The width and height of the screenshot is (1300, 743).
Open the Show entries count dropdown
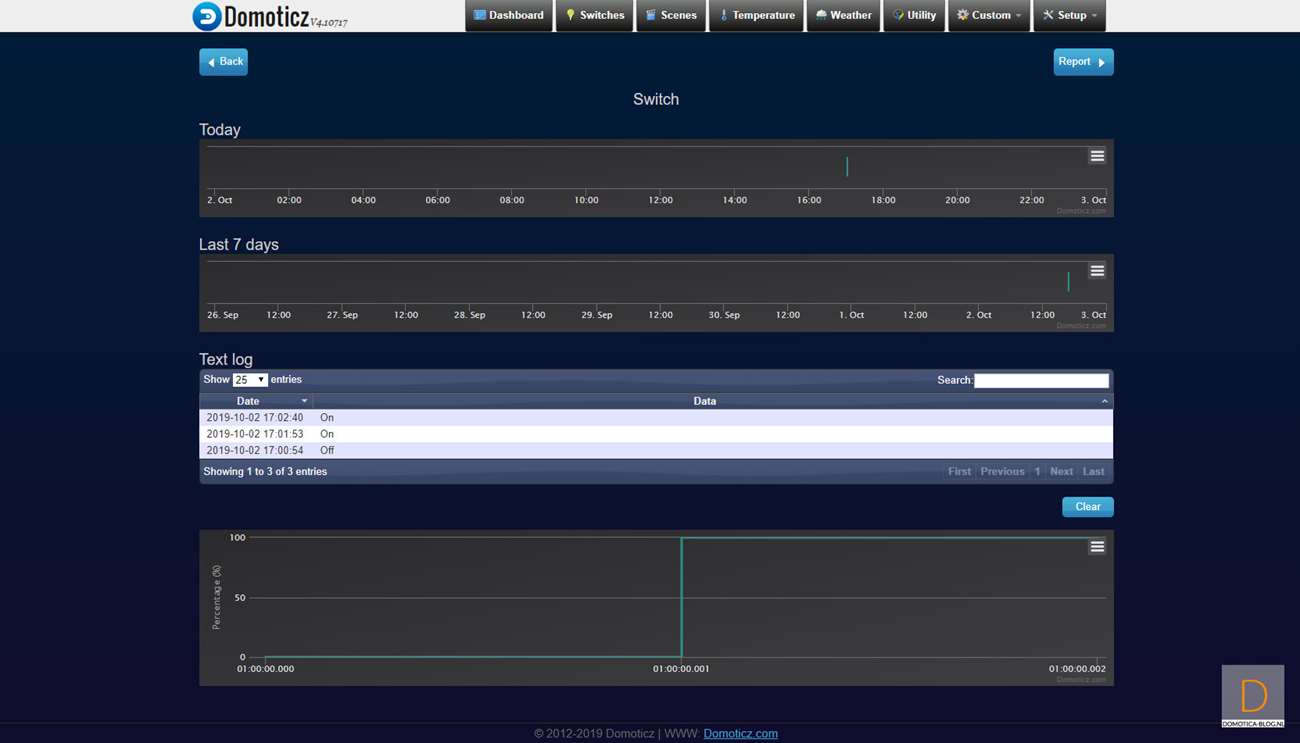coord(250,380)
